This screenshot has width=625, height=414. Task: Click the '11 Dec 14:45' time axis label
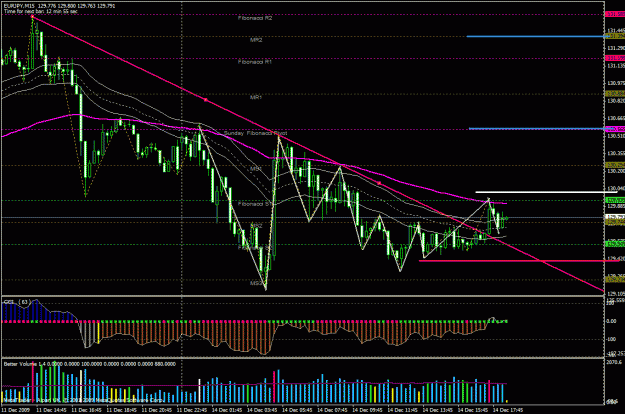click(x=51, y=410)
